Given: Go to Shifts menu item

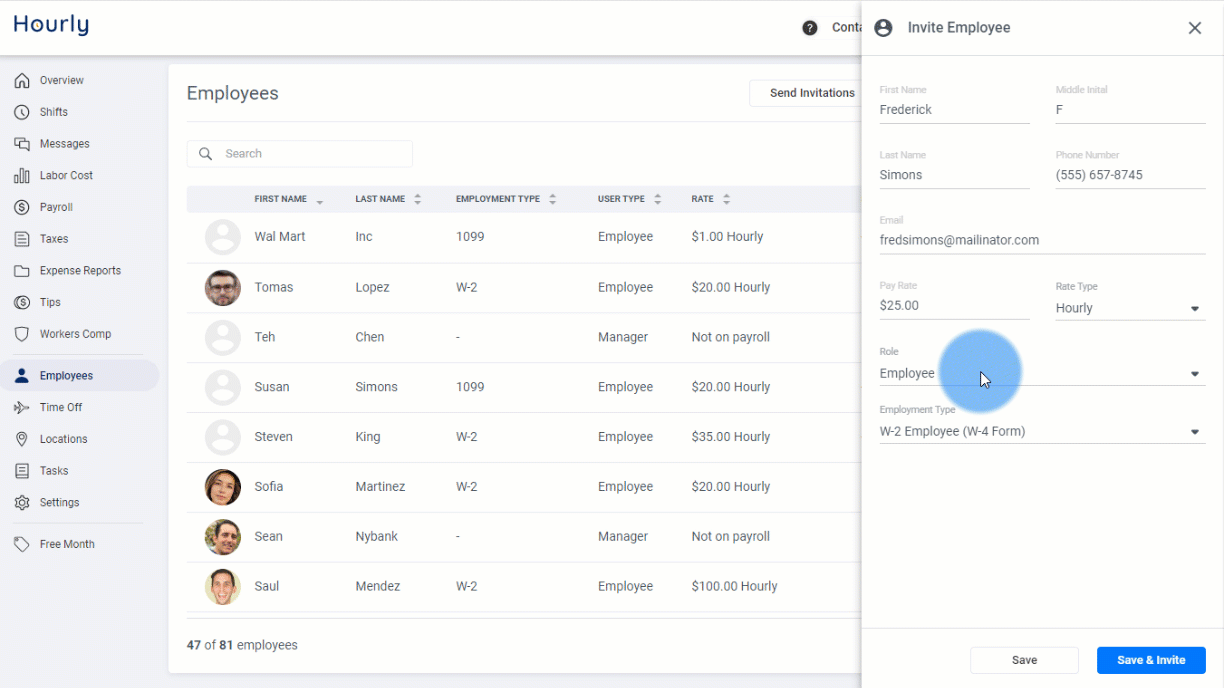Looking at the screenshot, I should [x=54, y=112].
